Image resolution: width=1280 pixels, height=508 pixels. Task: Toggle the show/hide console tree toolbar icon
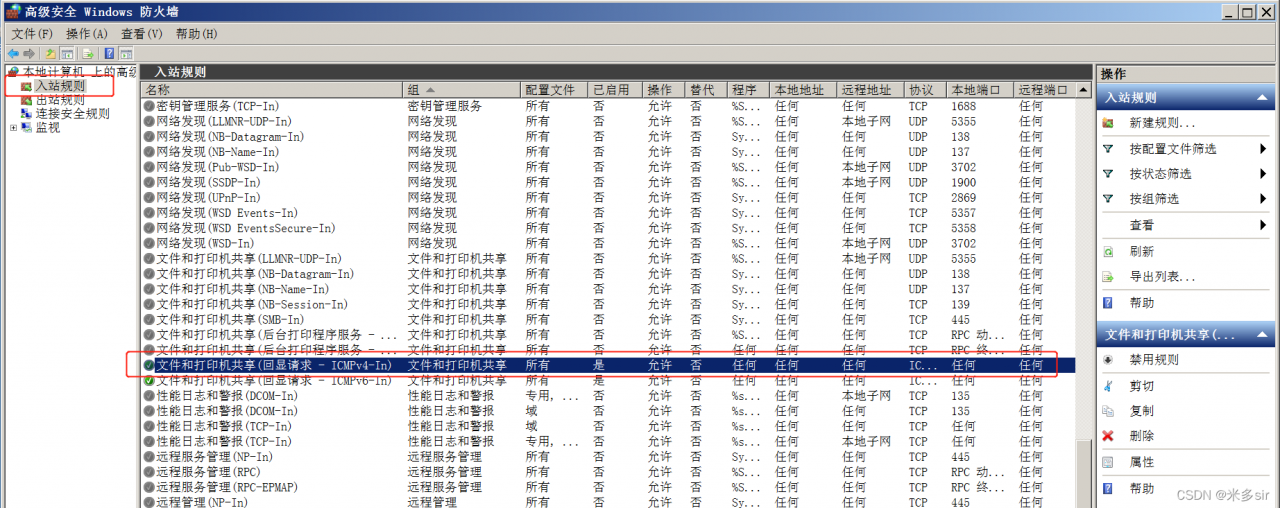67,53
